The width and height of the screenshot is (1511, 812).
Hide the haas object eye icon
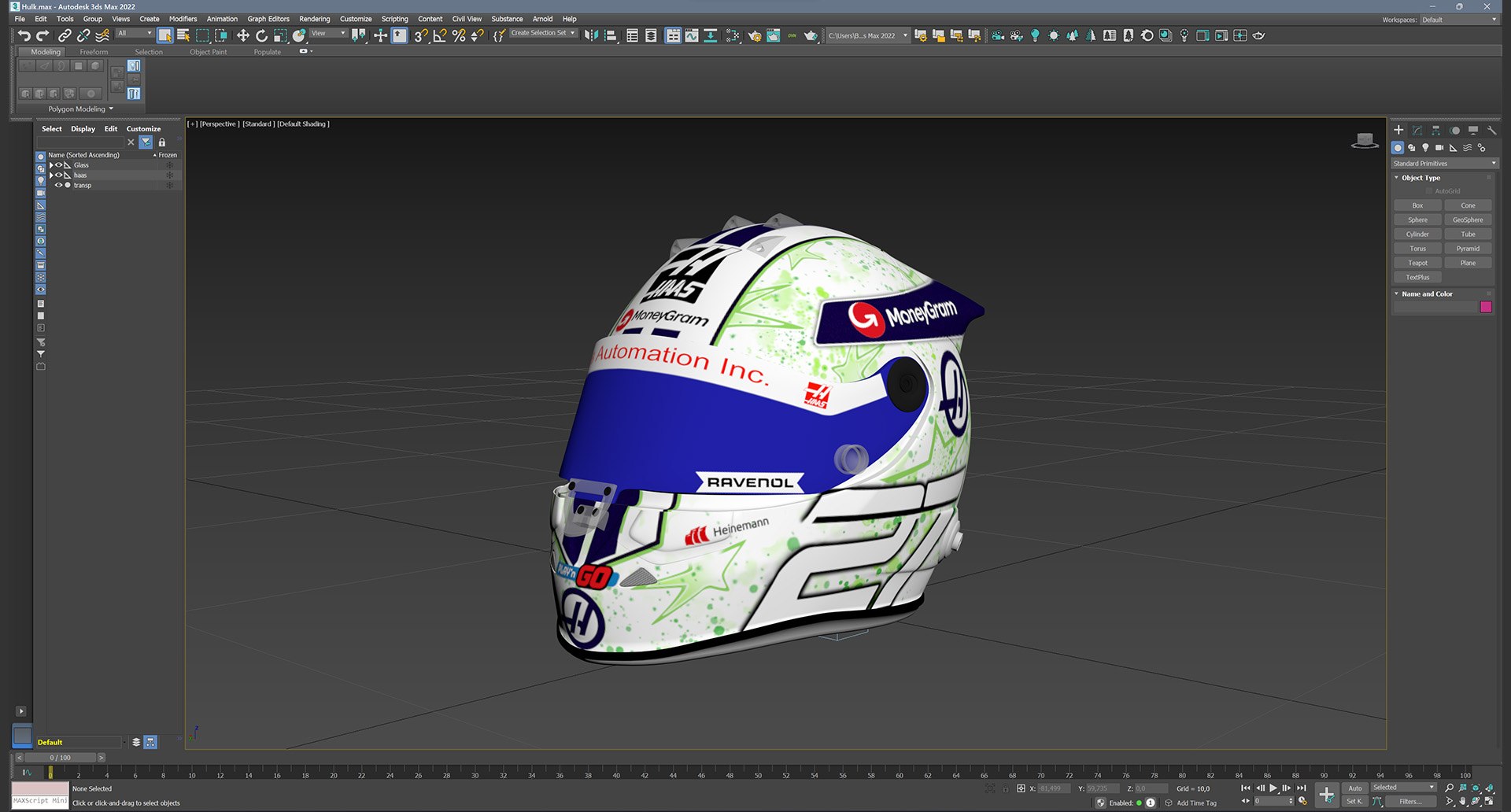pyautogui.click(x=58, y=175)
